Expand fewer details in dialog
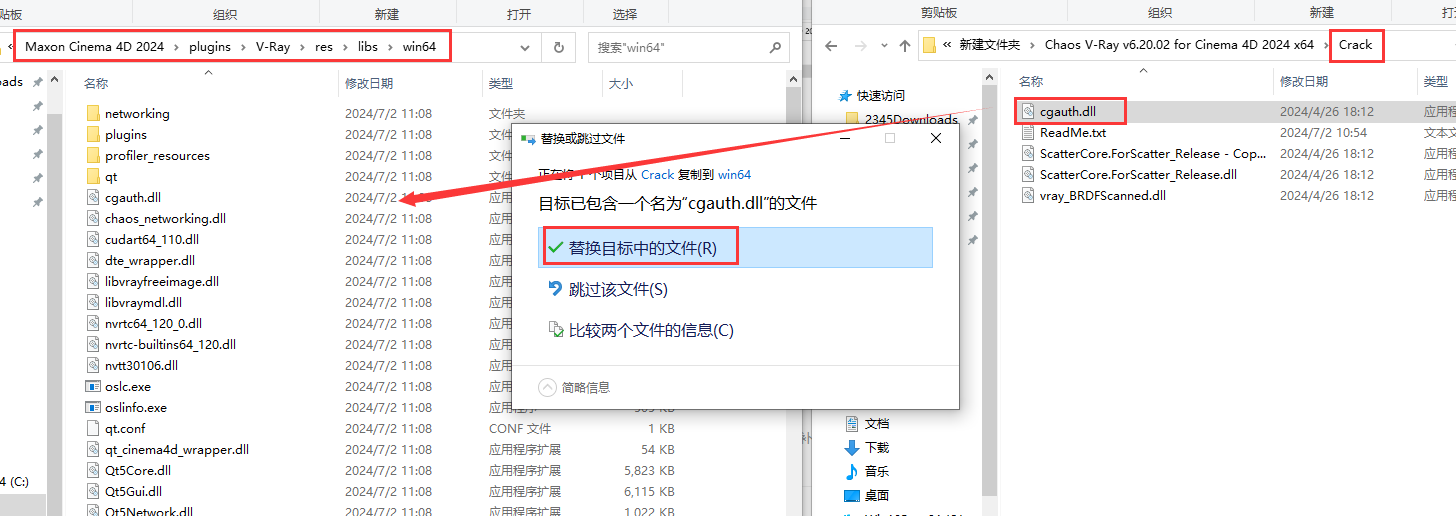Image resolution: width=1456 pixels, height=516 pixels. click(x=574, y=387)
